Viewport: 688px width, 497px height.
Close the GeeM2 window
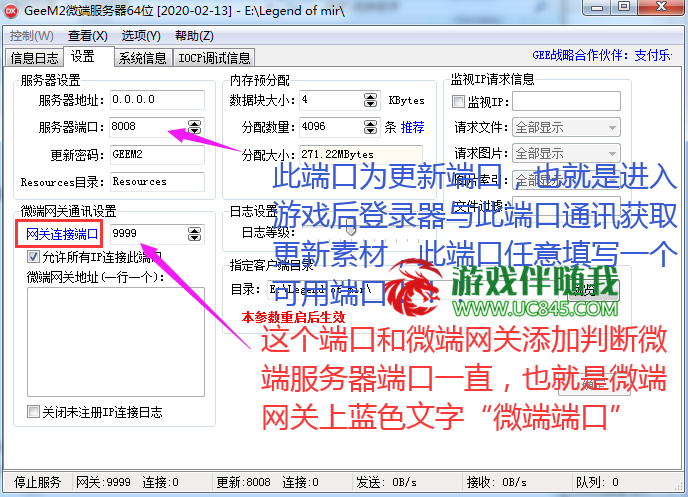[661, 7]
